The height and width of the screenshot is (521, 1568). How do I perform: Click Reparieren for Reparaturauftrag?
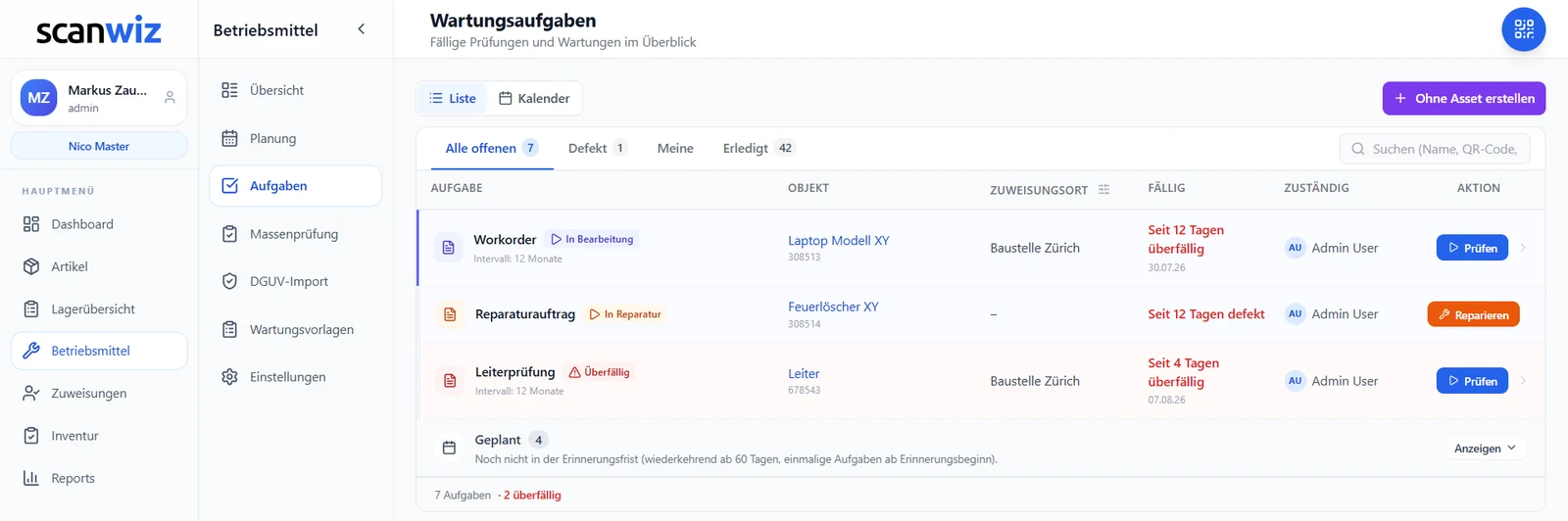tap(1473, 314)
